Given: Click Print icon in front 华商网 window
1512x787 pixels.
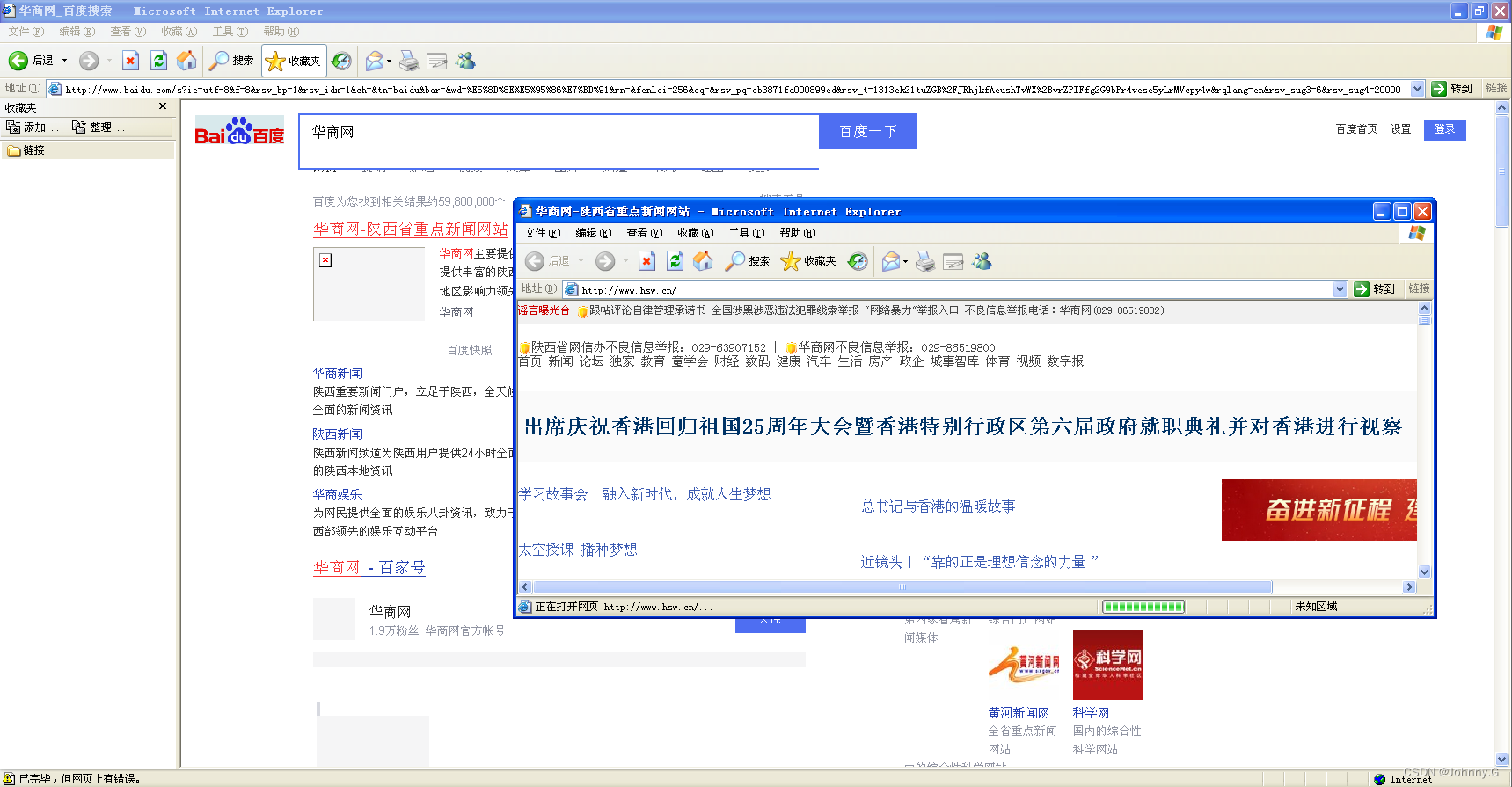Looking at the screenshot, I should click(x=925, y=261).
